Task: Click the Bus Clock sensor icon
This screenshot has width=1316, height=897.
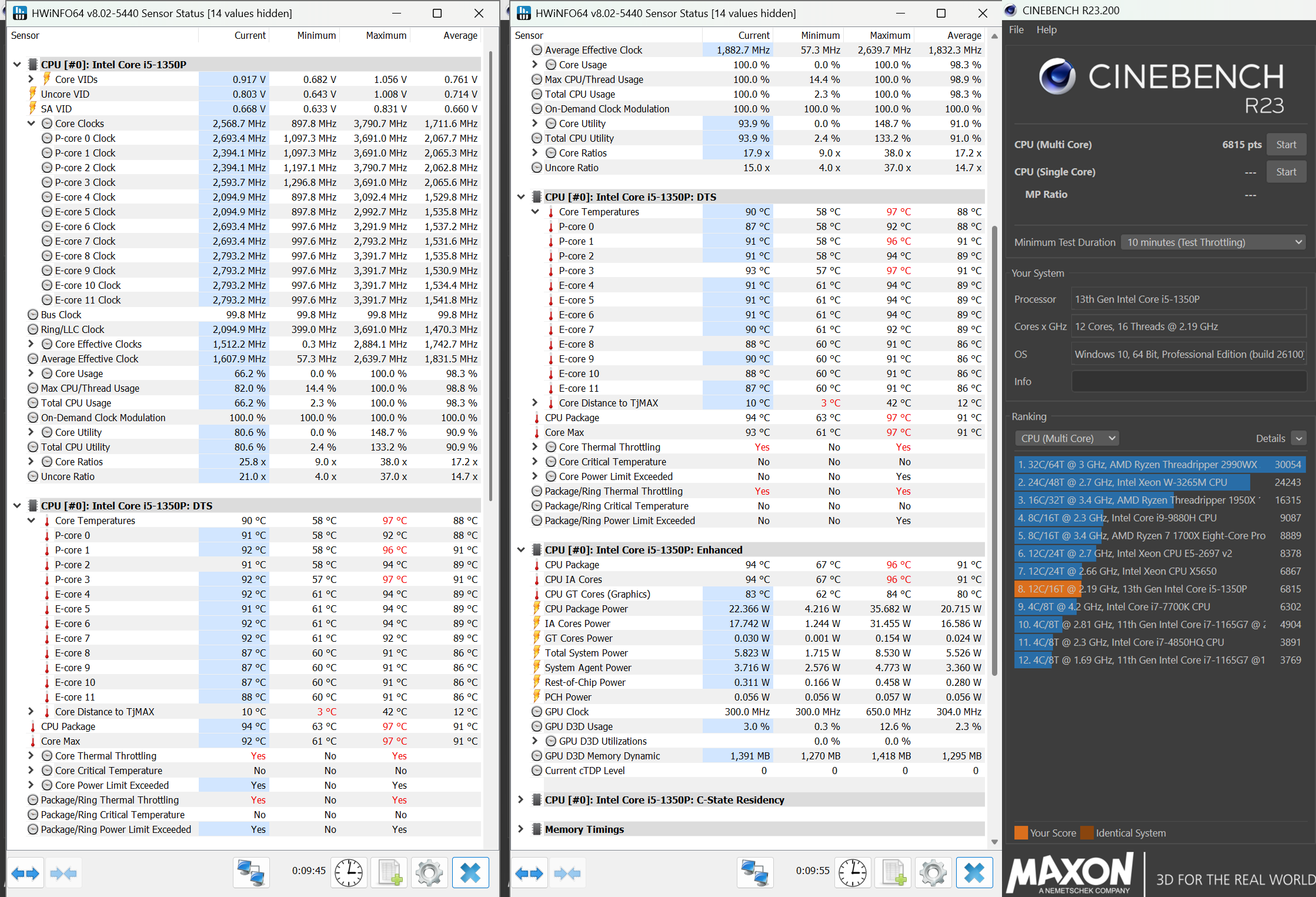Action: [33, 315]
